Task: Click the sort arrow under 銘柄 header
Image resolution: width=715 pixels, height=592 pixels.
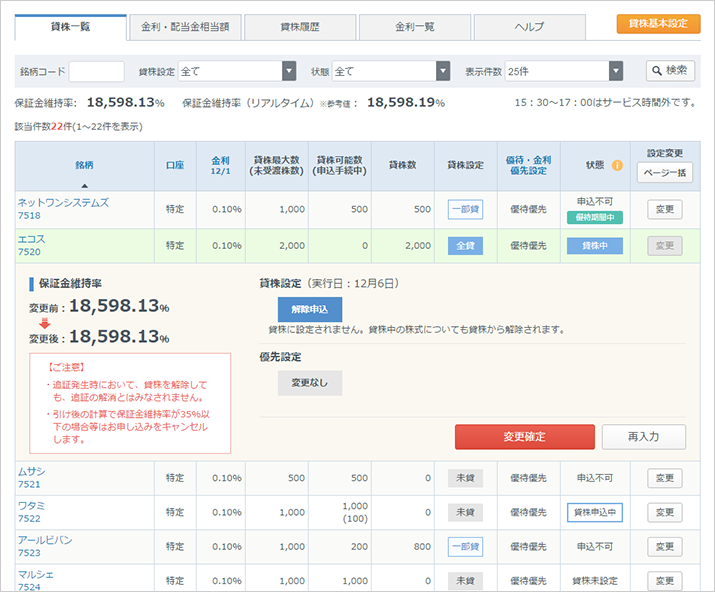Action: coord(84,185)
